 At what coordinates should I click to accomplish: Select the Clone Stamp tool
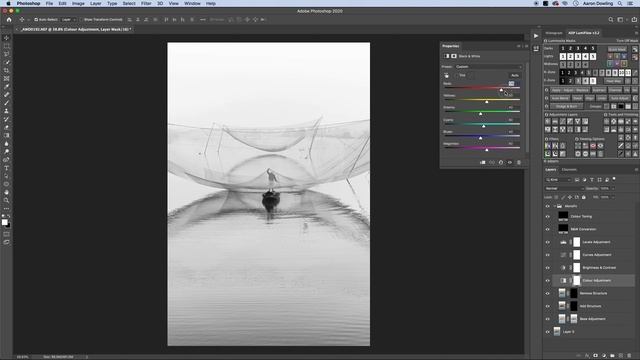point(6,111)
